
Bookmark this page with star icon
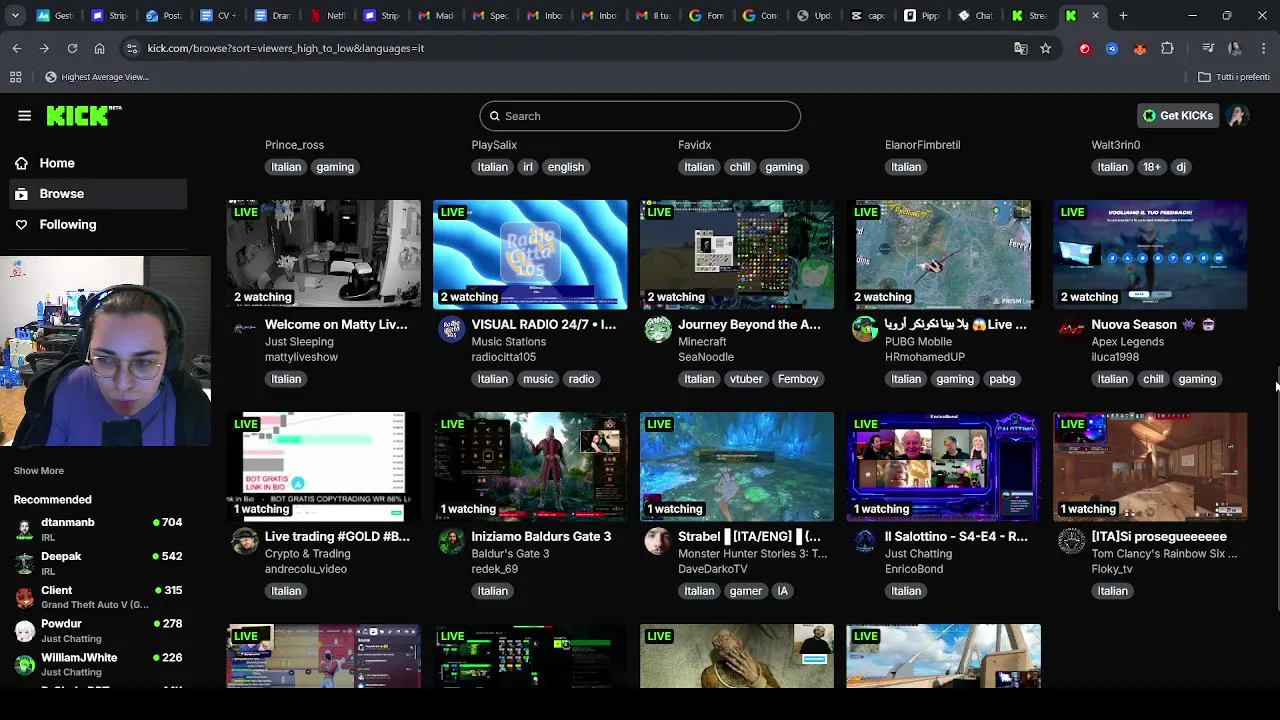1045,48
